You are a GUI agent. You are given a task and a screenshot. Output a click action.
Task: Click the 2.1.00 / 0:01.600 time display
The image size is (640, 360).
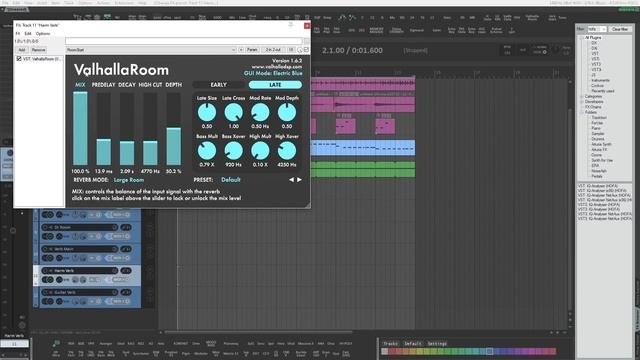(352, 50)
